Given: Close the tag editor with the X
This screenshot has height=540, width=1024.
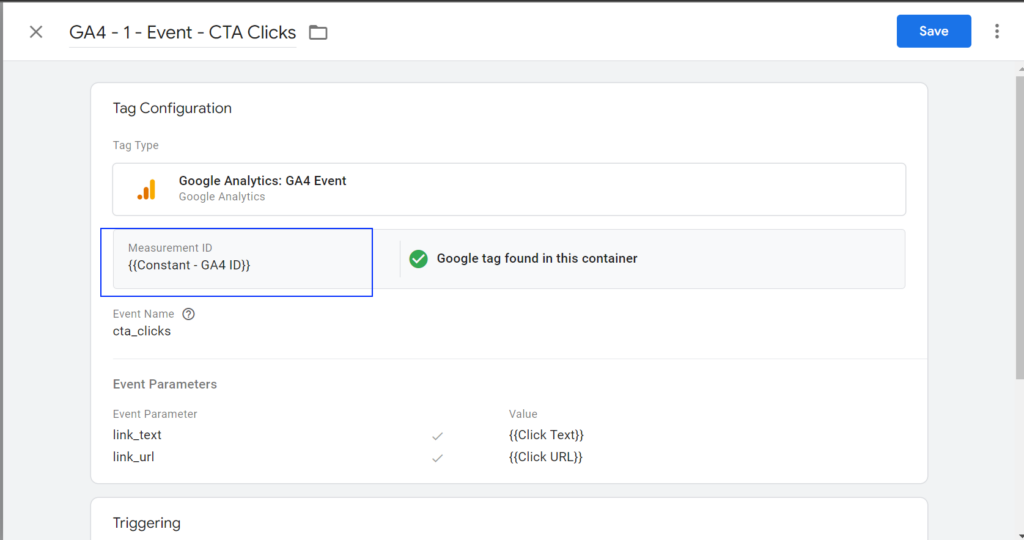Looking at the screenshot, I should [36, 32].
